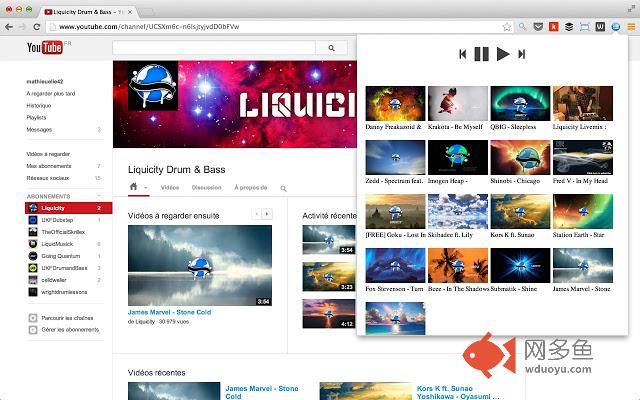Viewport: 640px width, 400px height.
Task: Open À regarder plus tard in sidebar
Action: pyautogui.click(x=51, y=93)
